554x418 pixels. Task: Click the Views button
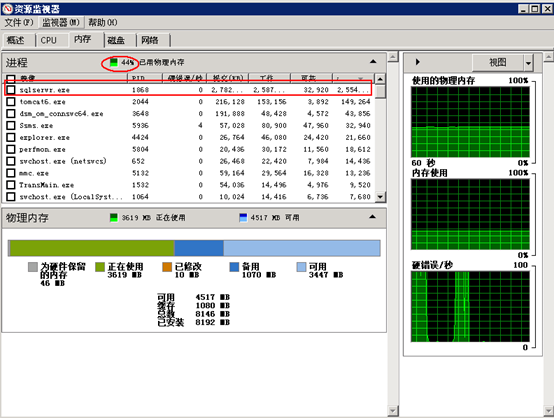[x=498, y=63]
